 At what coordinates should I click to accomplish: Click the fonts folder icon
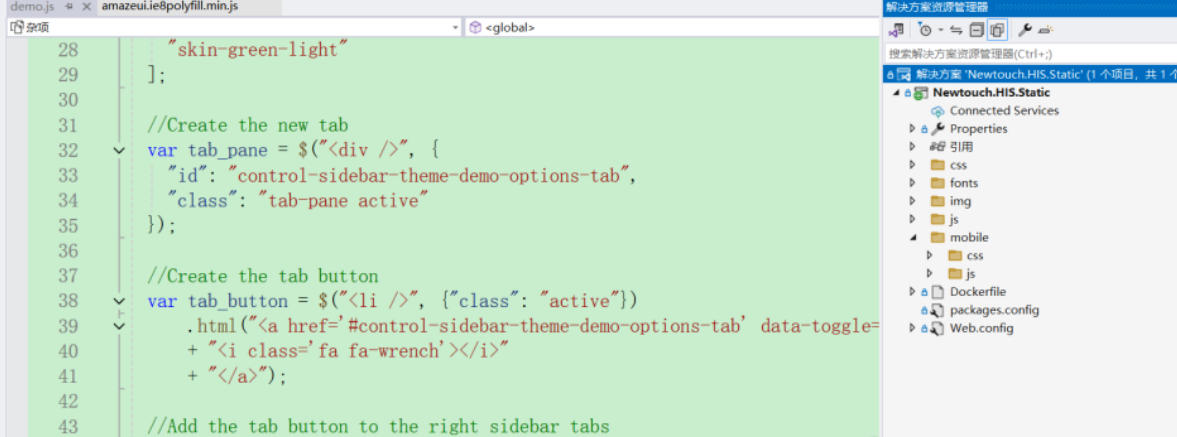pyautogui.click(x=938, y=183)
